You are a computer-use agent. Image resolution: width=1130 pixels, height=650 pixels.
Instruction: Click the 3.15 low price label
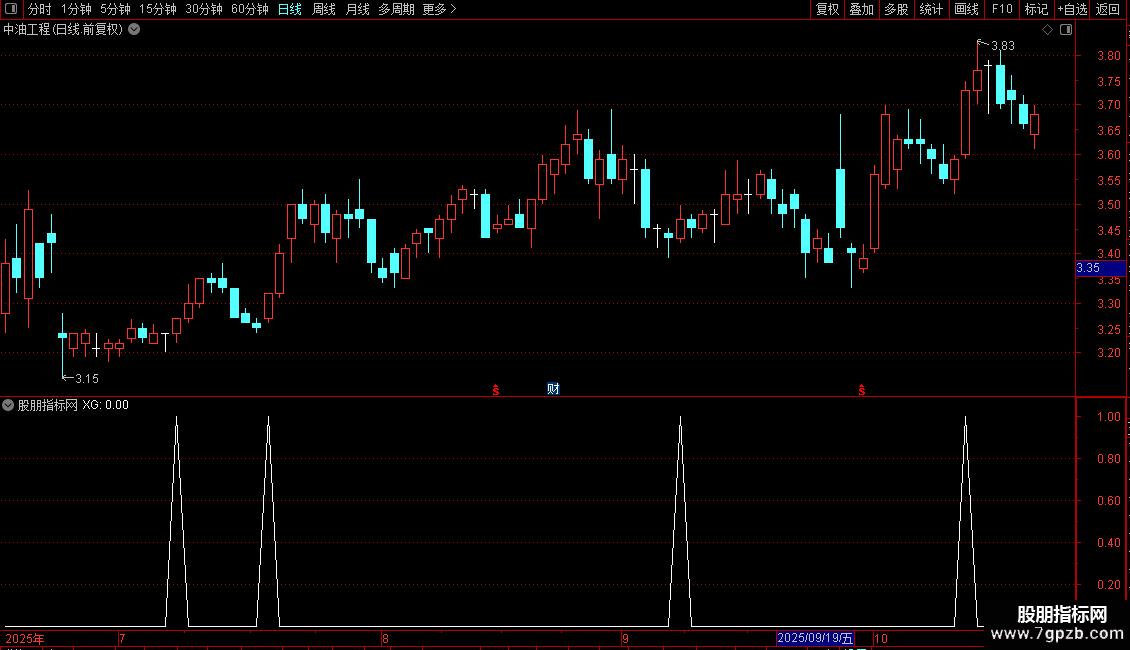coord(87,379)
